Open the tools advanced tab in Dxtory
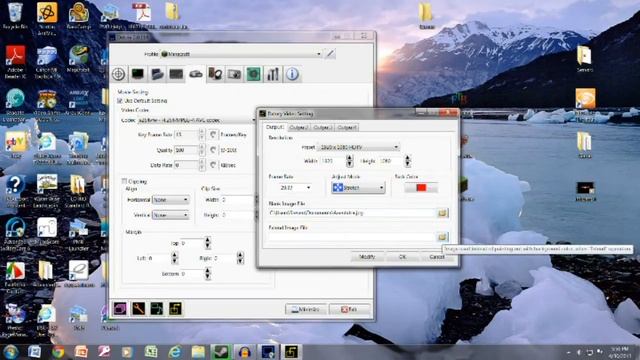The height and width of the screenshot is (360, 640). 273,74
